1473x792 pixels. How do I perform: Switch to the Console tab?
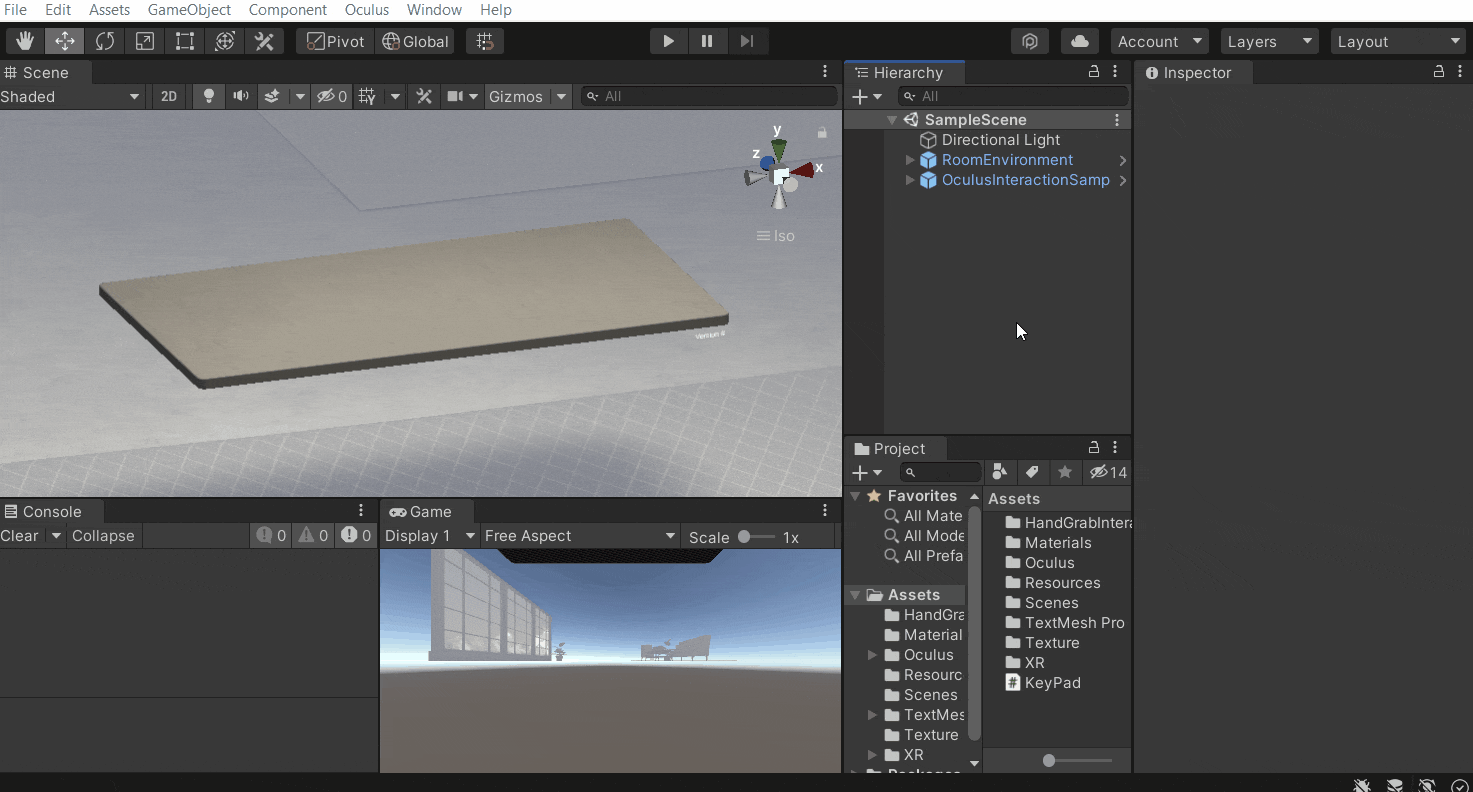click(x=43, y=511)
